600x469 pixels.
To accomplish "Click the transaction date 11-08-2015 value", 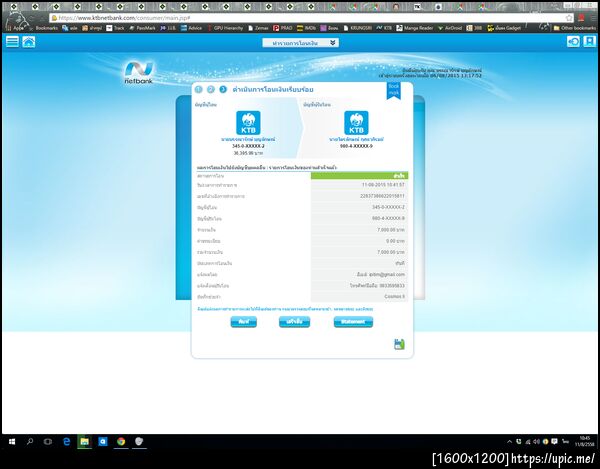I will (383, 185).
